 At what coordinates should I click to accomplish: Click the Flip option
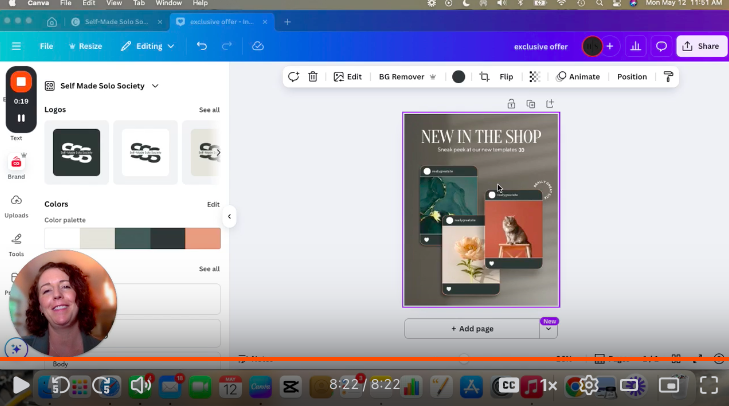[506, 77]
